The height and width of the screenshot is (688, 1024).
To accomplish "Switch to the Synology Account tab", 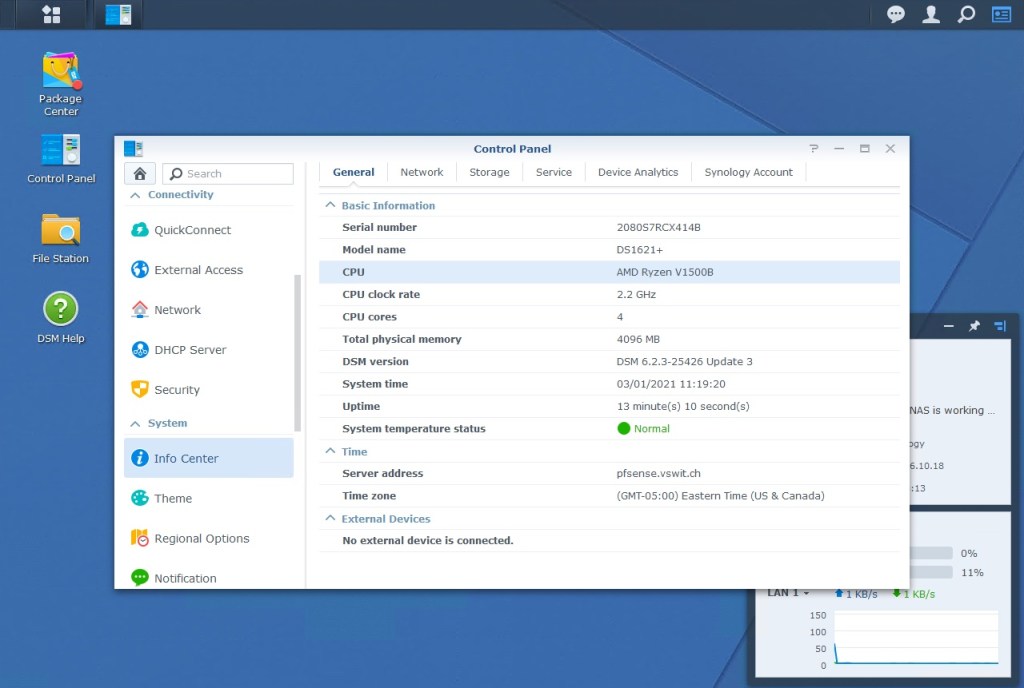I will point(748,172).
